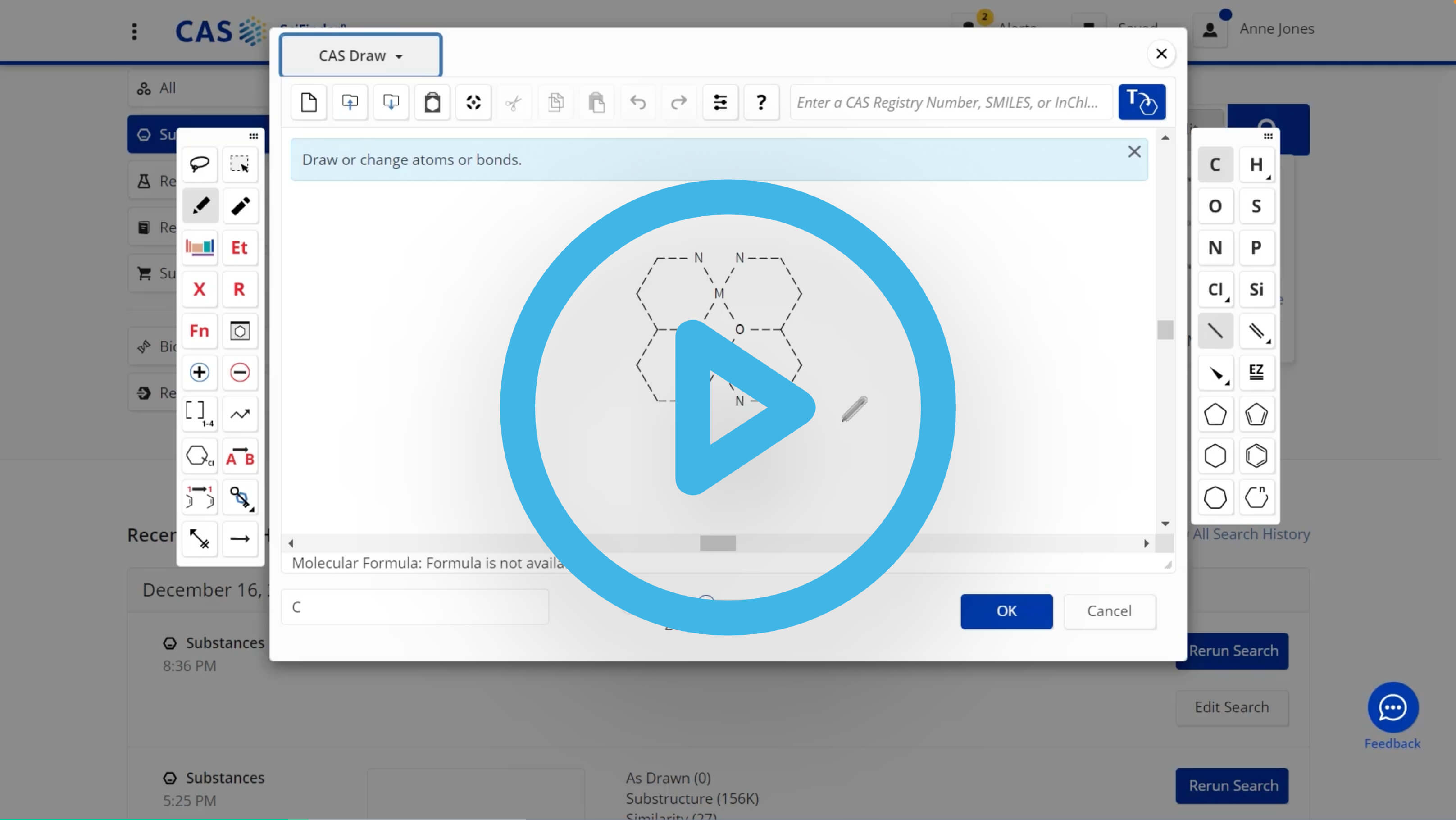The height and width of the screenshot is (820, 1456).
Task: Click the horizontal canvas scrollbar thumb
Action: (718, 543)
